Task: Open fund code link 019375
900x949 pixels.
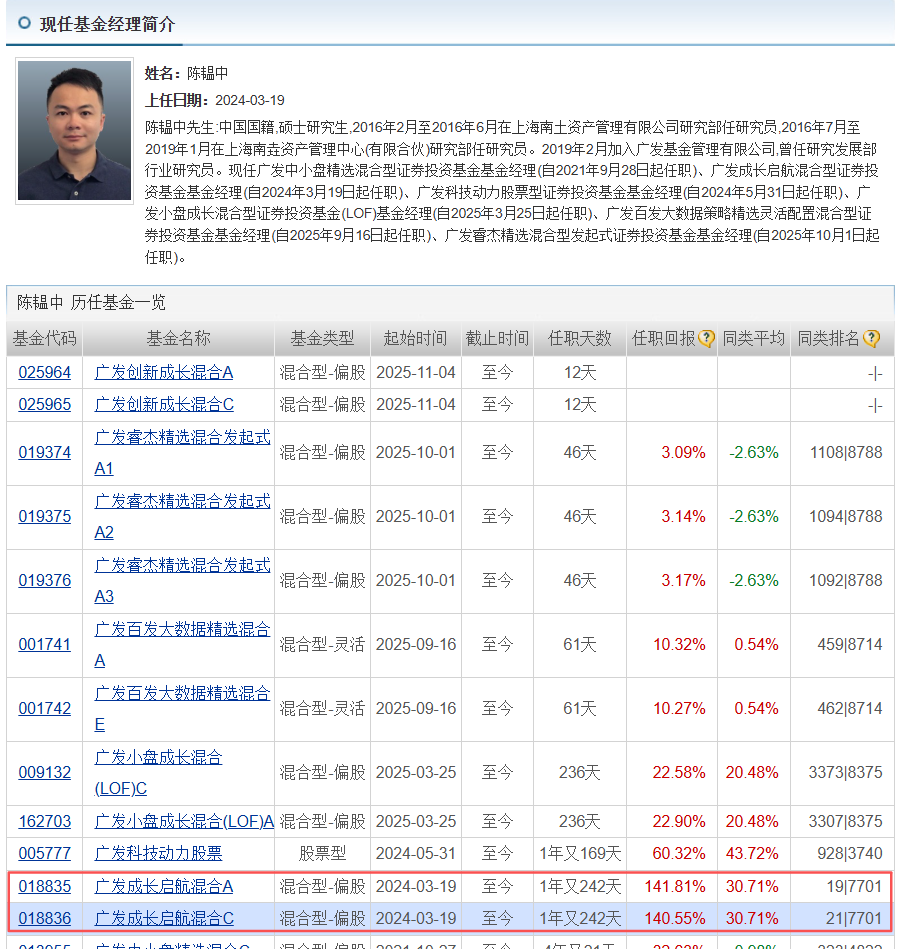Action: click(x=45, y=516)
